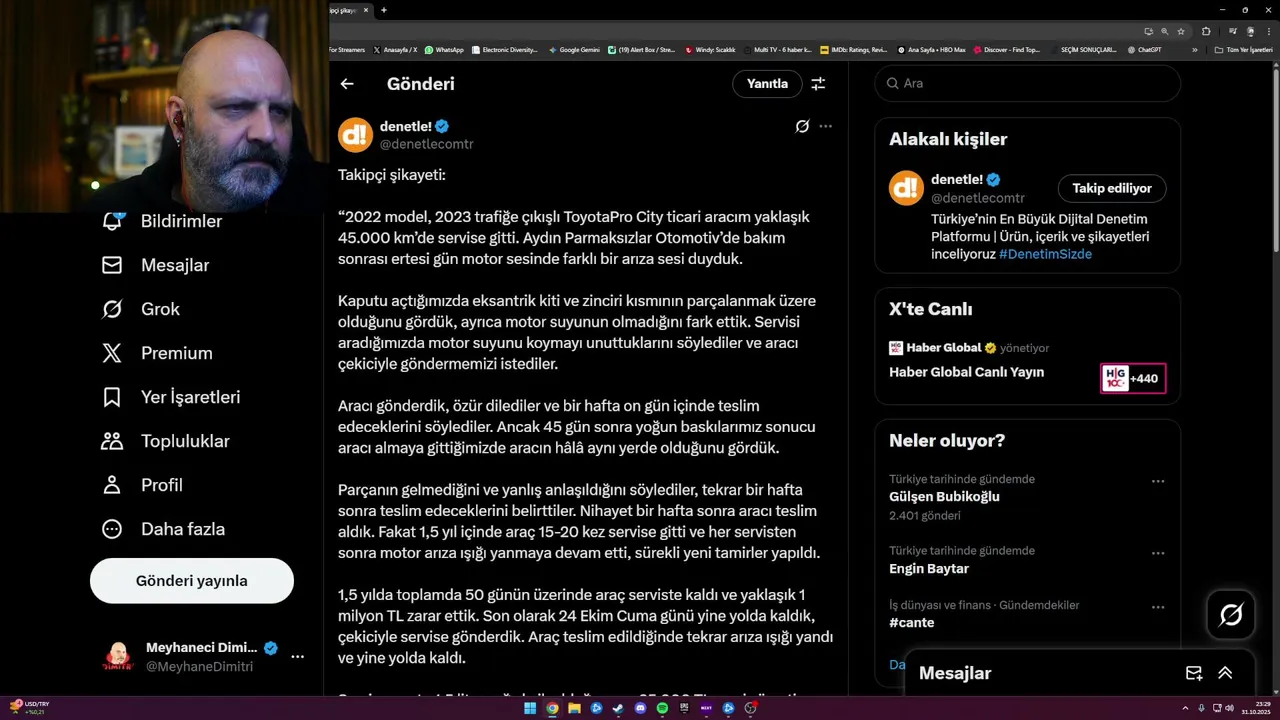Click the Takip ediyor button
1280x720 pixels.
(1112, 188)
